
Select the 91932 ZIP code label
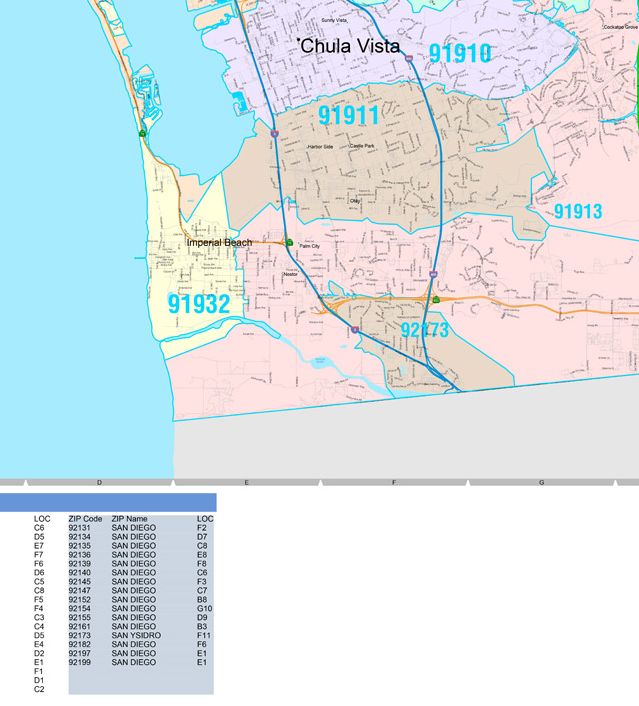199,304
